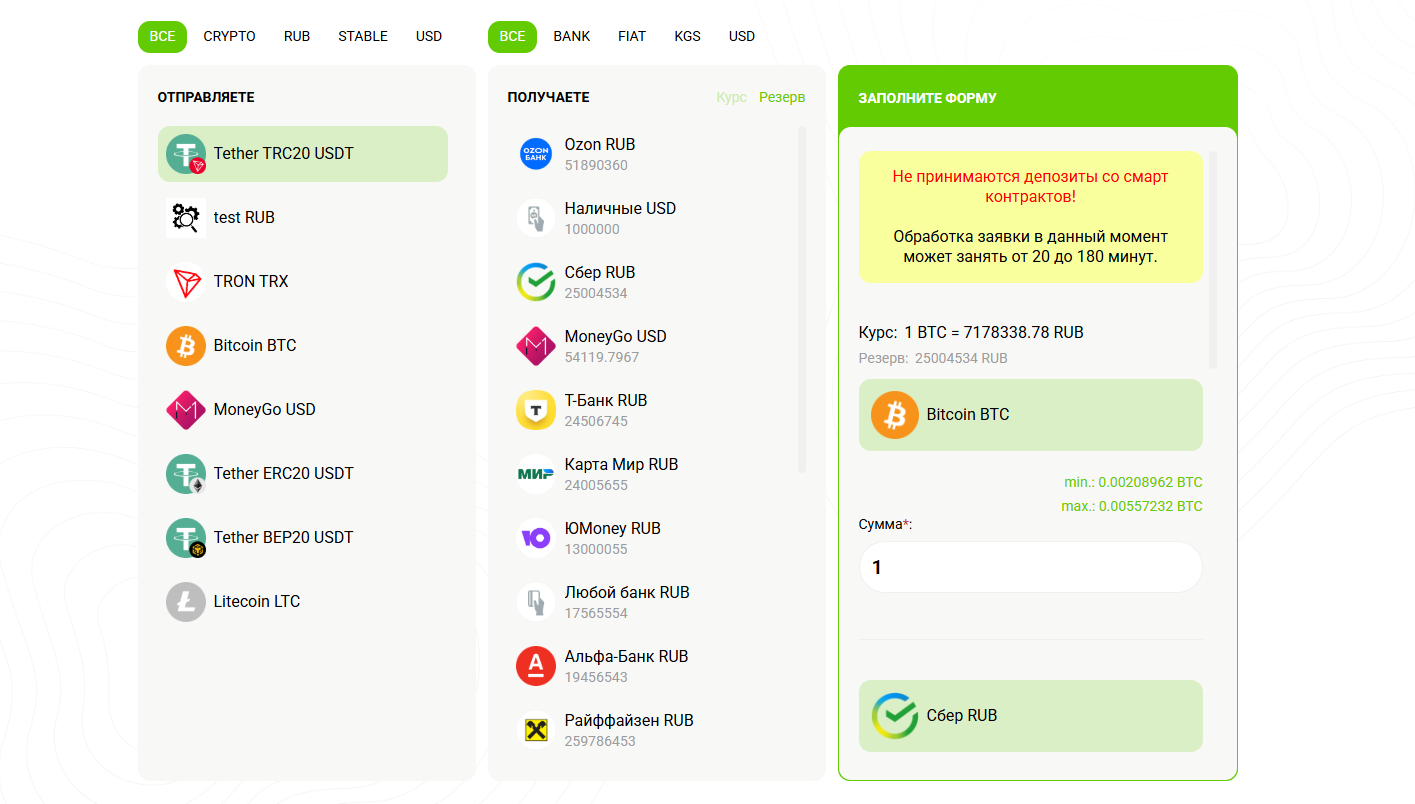
Task: Toggle the Резерв display option
Action: (x=781, y=97)
